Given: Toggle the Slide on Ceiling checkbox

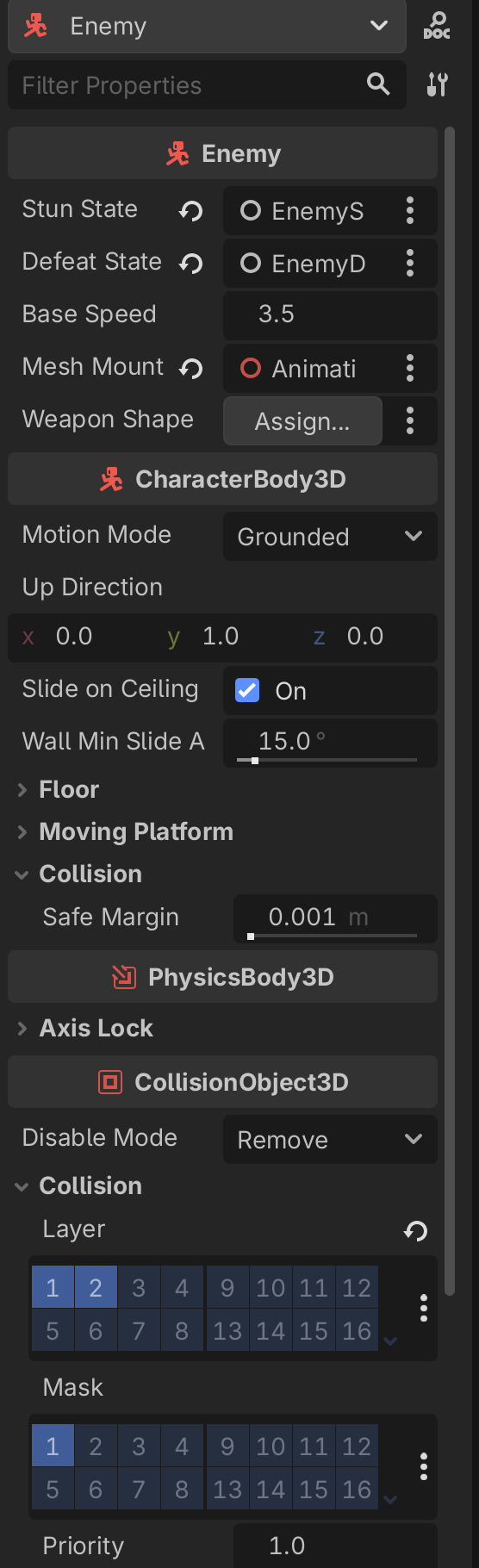Looking at the screenshot, I should [x=247, y=690].
